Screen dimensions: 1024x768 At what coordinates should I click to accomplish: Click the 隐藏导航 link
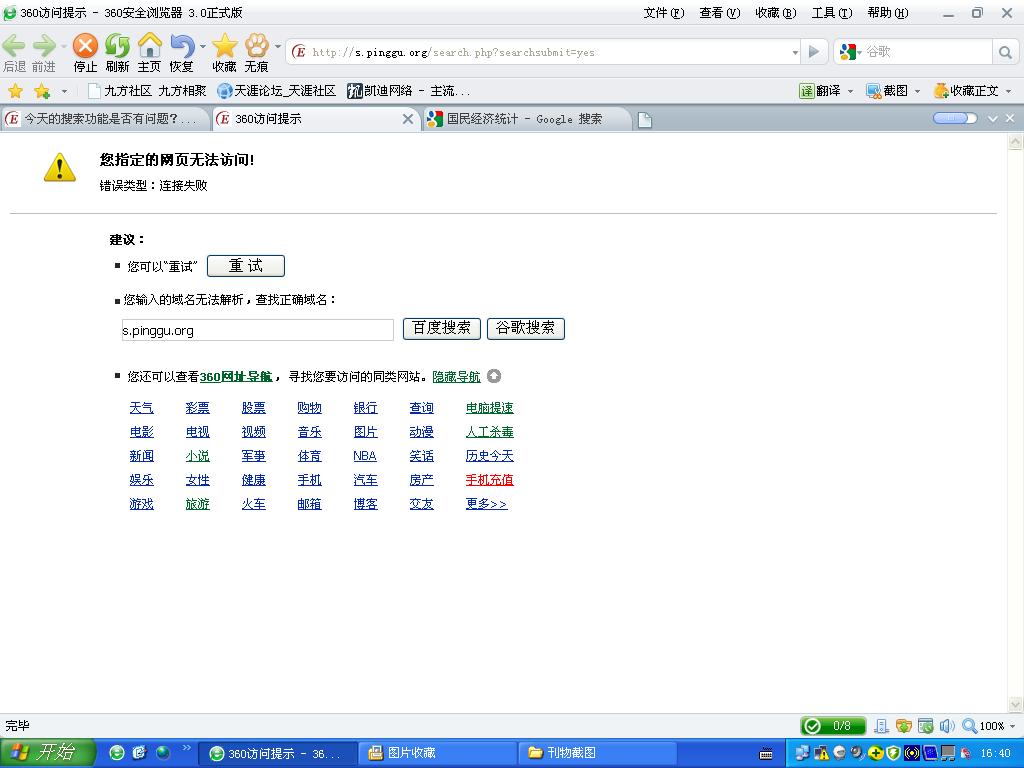456,377
